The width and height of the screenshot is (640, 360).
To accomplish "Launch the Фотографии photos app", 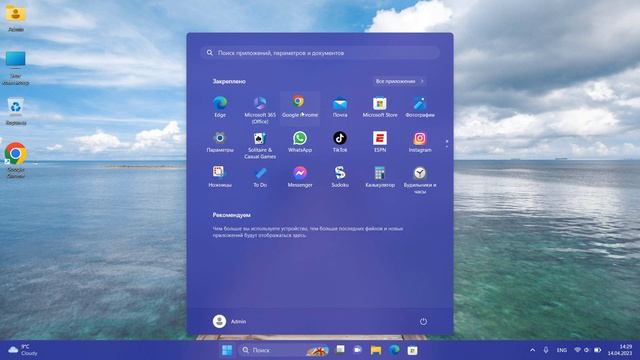I will (x=420, y=107).
